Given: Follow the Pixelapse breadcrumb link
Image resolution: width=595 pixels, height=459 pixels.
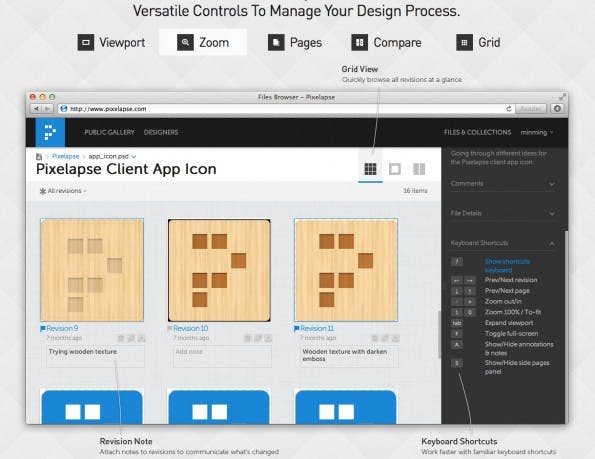Looking at the screenshot, I should pos(65,156).
